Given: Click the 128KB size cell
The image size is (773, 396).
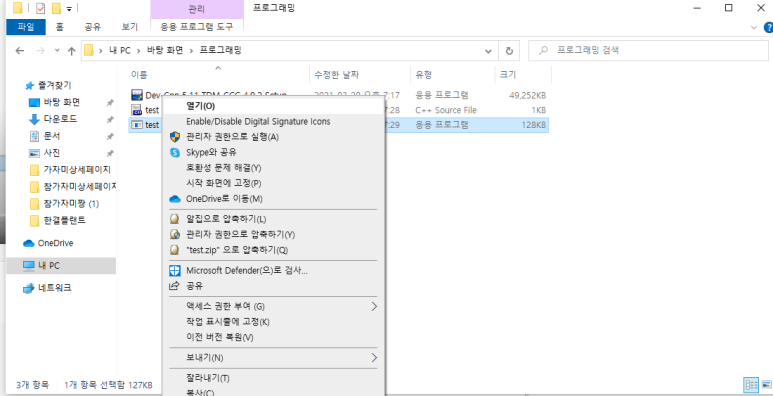Looking at the screenshot, I should point(533,125).
